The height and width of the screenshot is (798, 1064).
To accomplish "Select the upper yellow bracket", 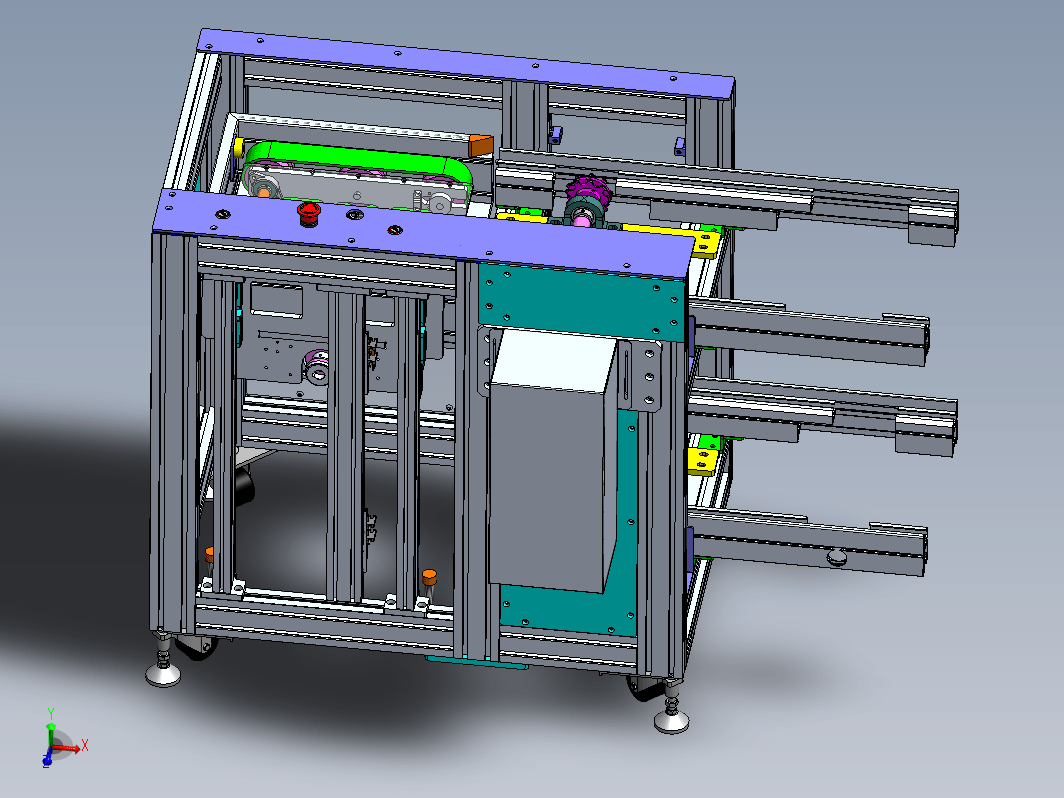I will 704,243.
